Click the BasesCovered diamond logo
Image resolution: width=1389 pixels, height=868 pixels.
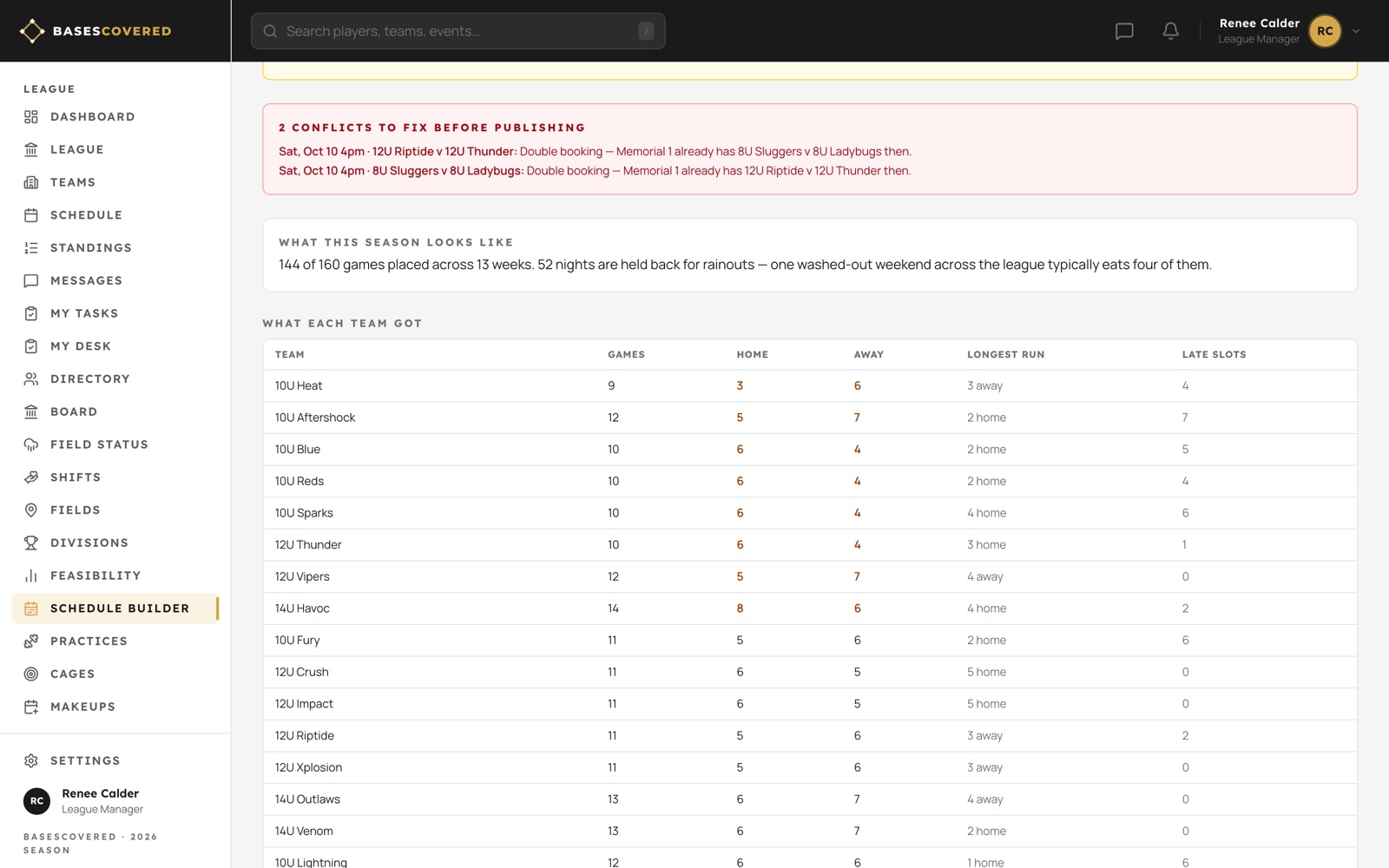point(32,31)
